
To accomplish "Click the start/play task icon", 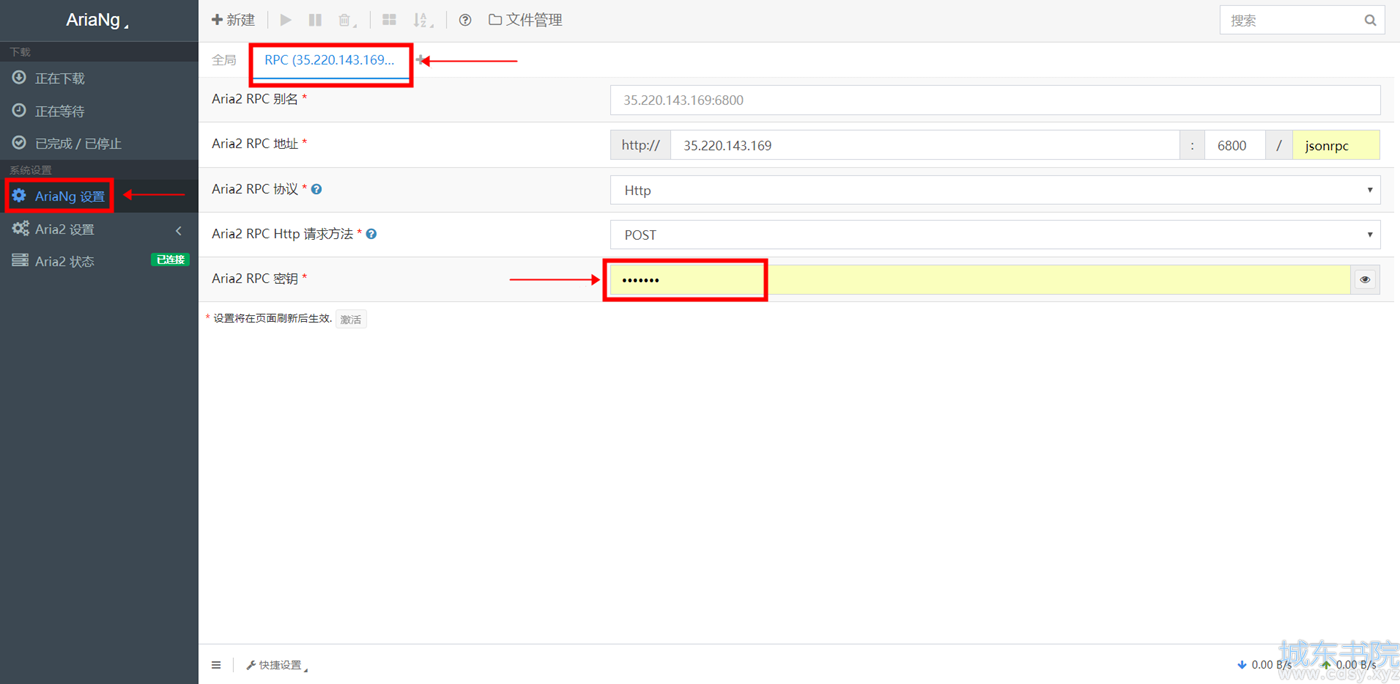I will pos(286,20).
